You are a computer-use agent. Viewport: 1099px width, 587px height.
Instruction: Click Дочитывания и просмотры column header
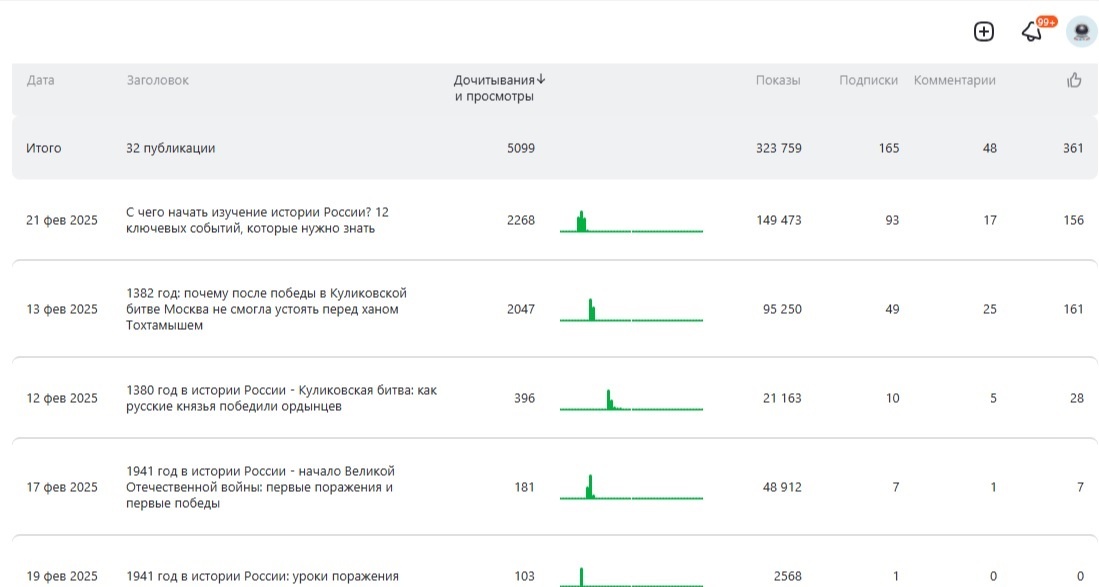494,88
